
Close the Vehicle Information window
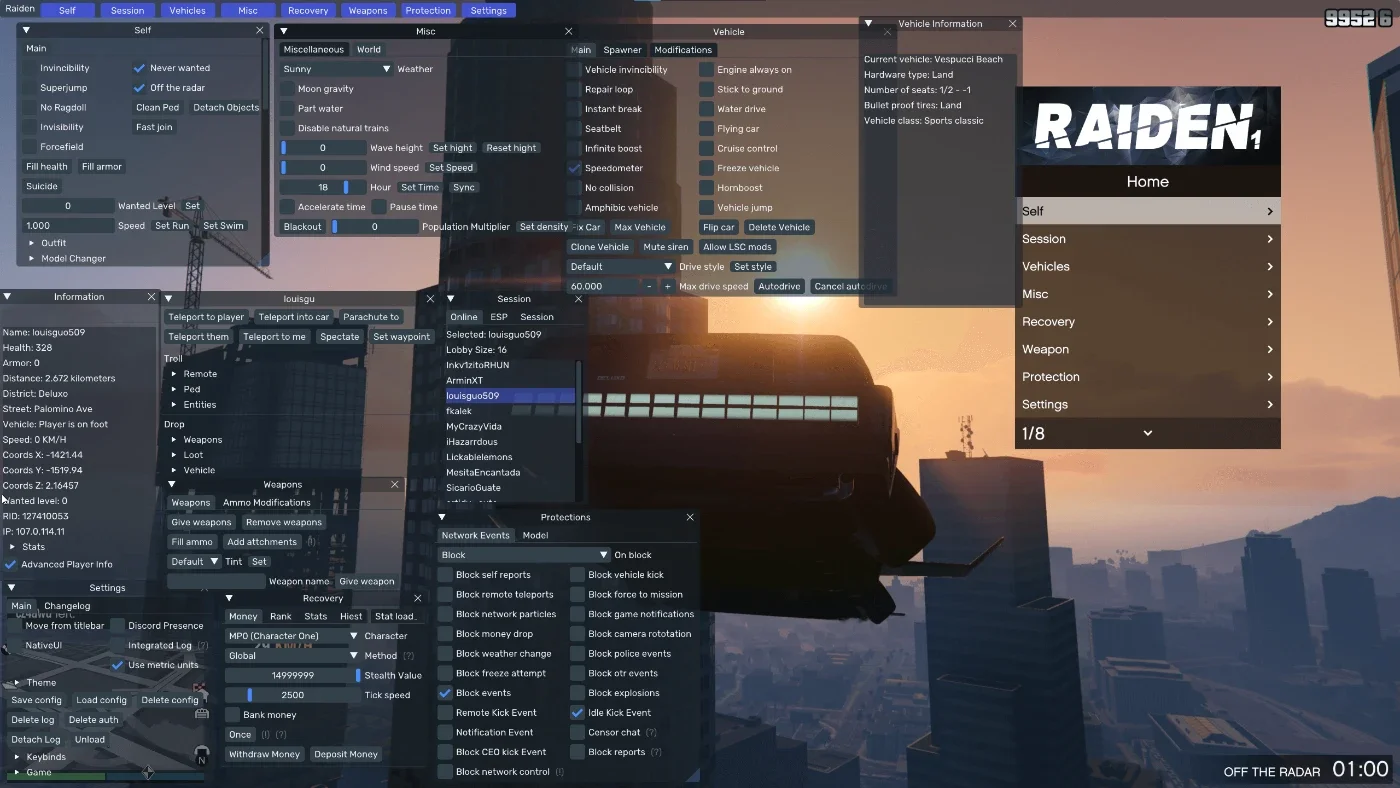pyautogui.click(x=1012, y=23)
